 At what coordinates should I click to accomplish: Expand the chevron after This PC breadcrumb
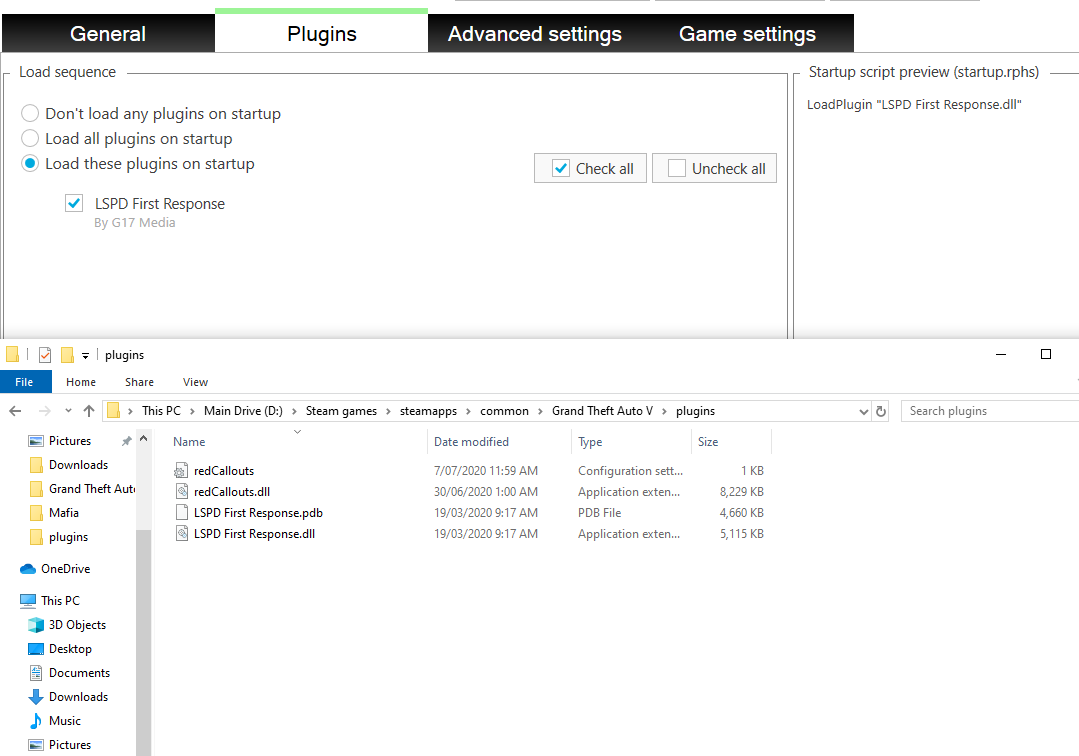tap(192, 411)
